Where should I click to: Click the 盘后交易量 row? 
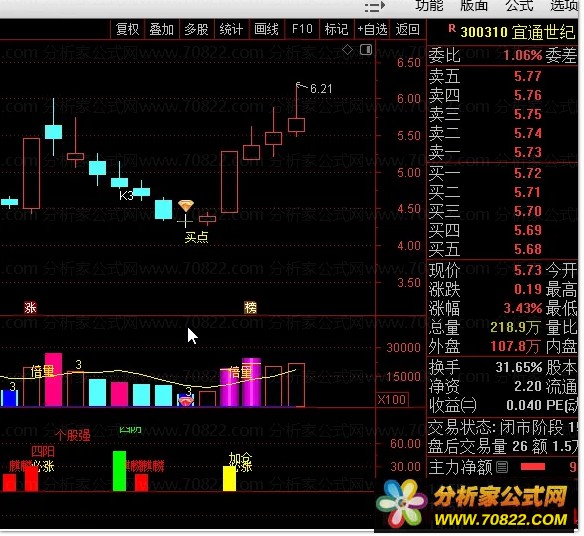[502, 446]
